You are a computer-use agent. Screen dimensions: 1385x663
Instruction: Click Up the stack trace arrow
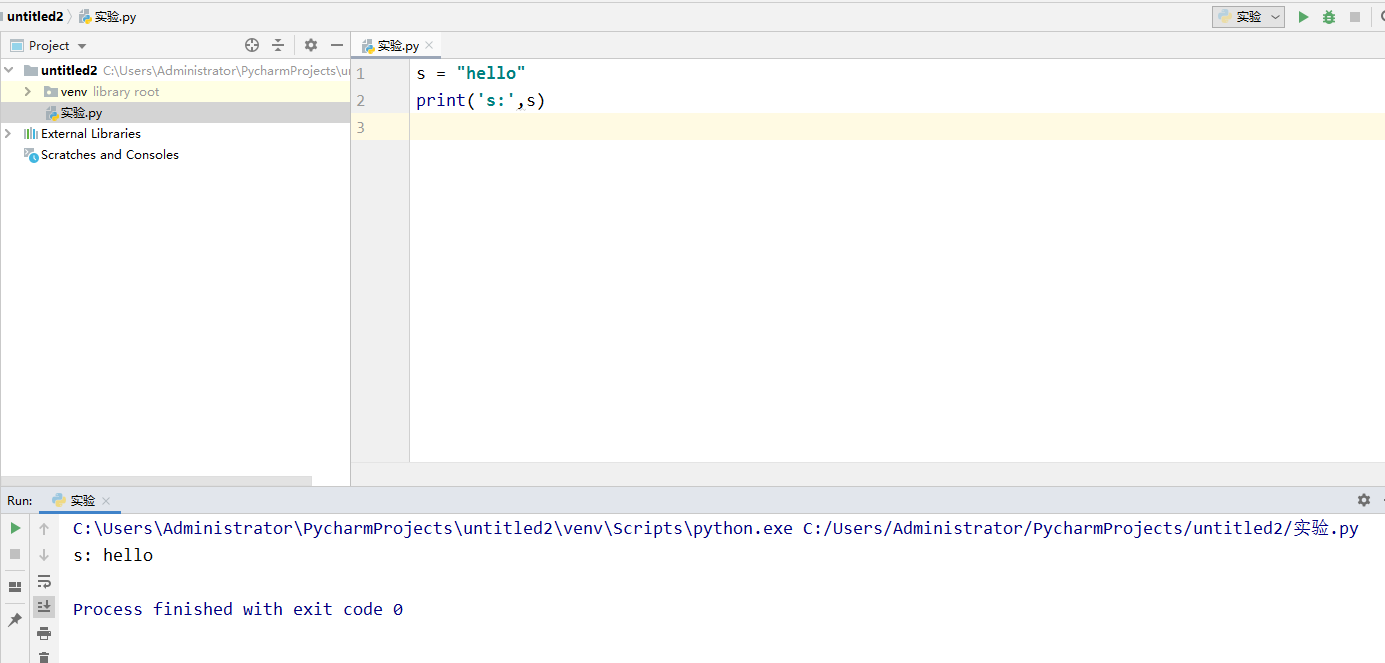[44, 528]
